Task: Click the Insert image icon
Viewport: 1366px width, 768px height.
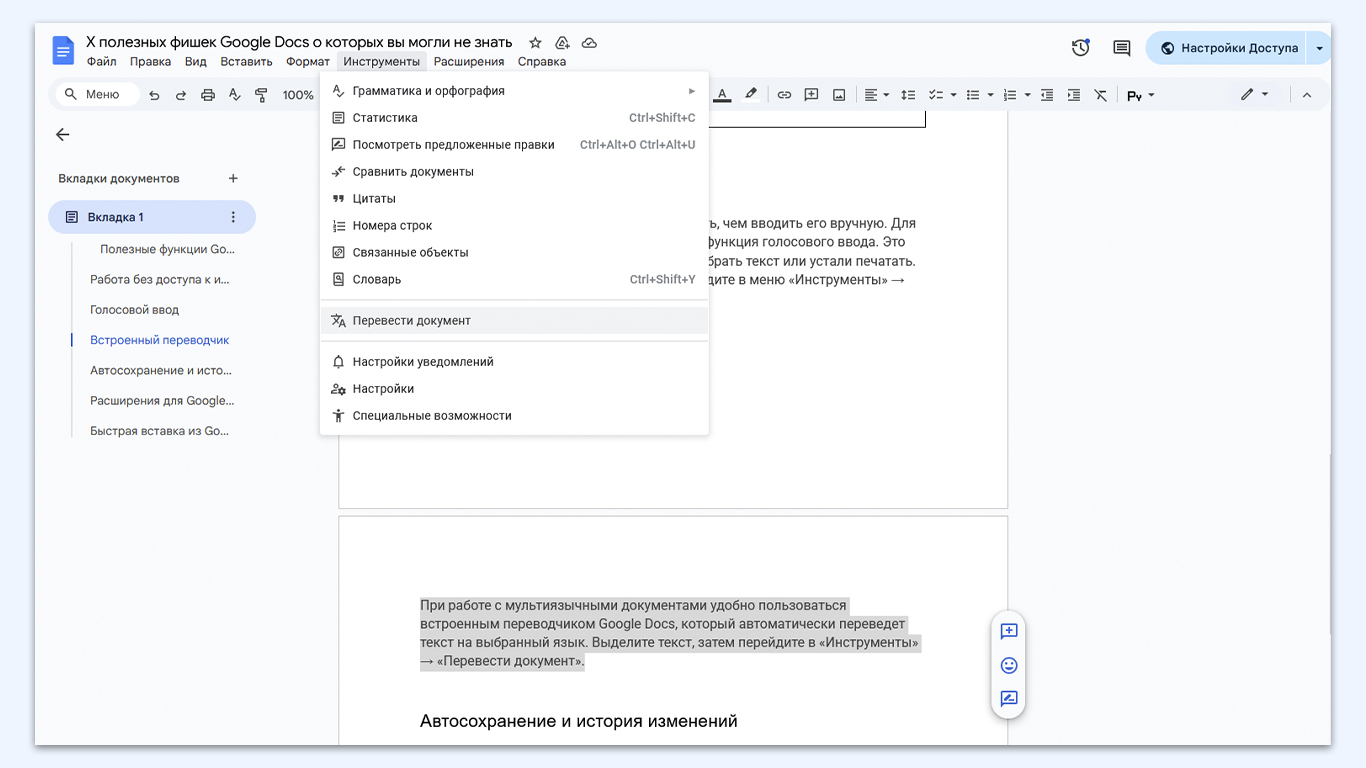Action: pyautogui.click(x=839, y=95)
